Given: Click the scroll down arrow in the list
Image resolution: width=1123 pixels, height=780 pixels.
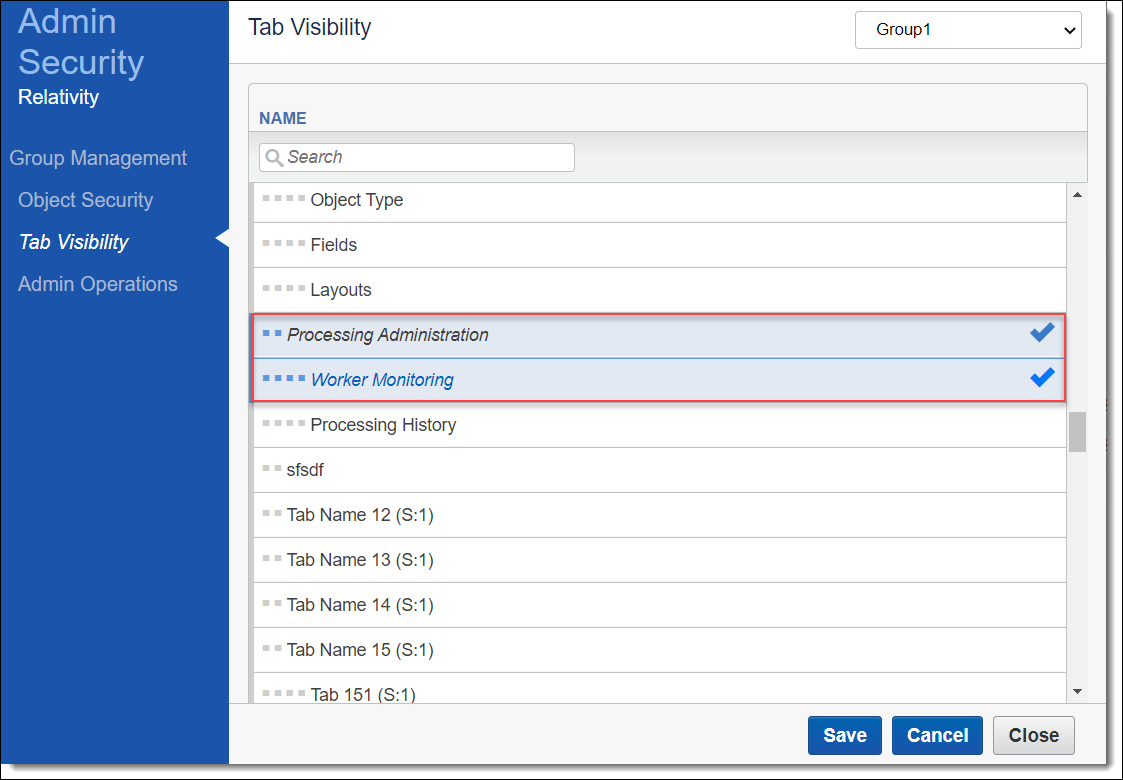Looking at the screenshot, I should (1077, 692).
